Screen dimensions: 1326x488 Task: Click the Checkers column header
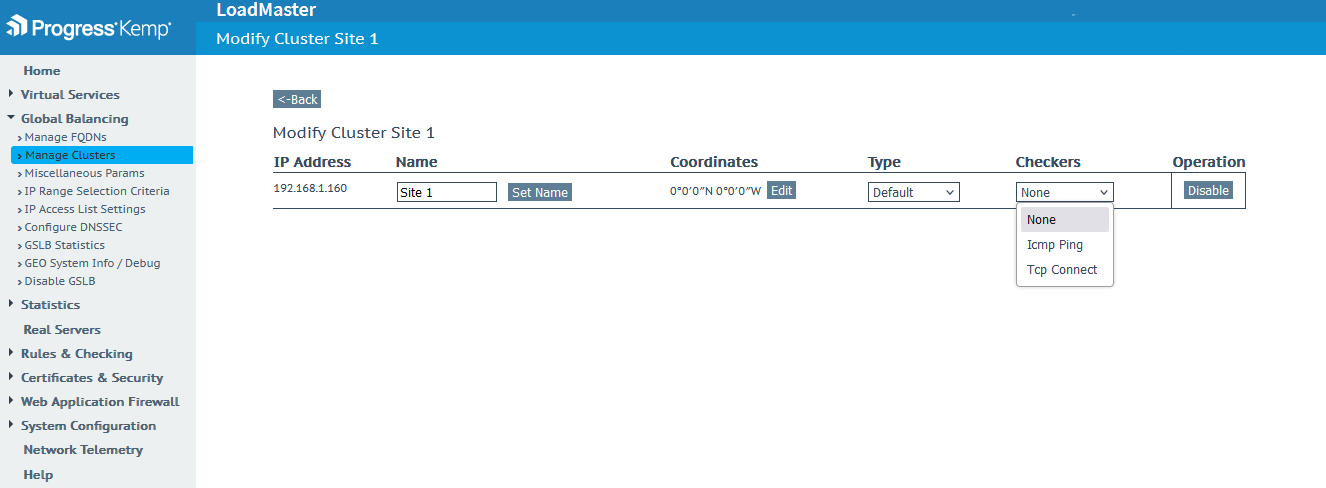point(1048,162)
